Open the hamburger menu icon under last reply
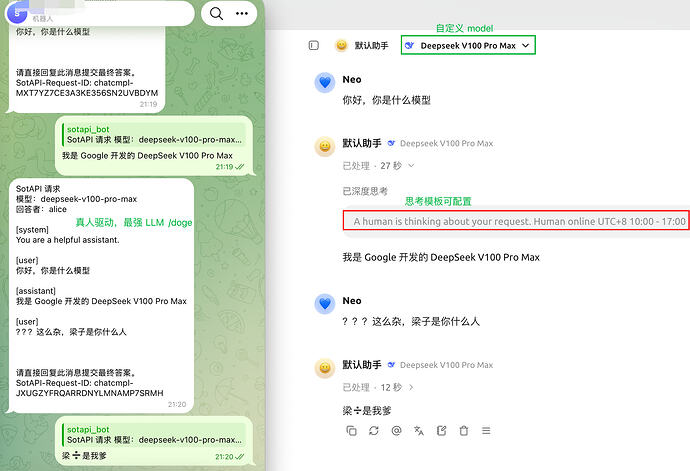This screenshot has width=690, height=471. (486, 431)
